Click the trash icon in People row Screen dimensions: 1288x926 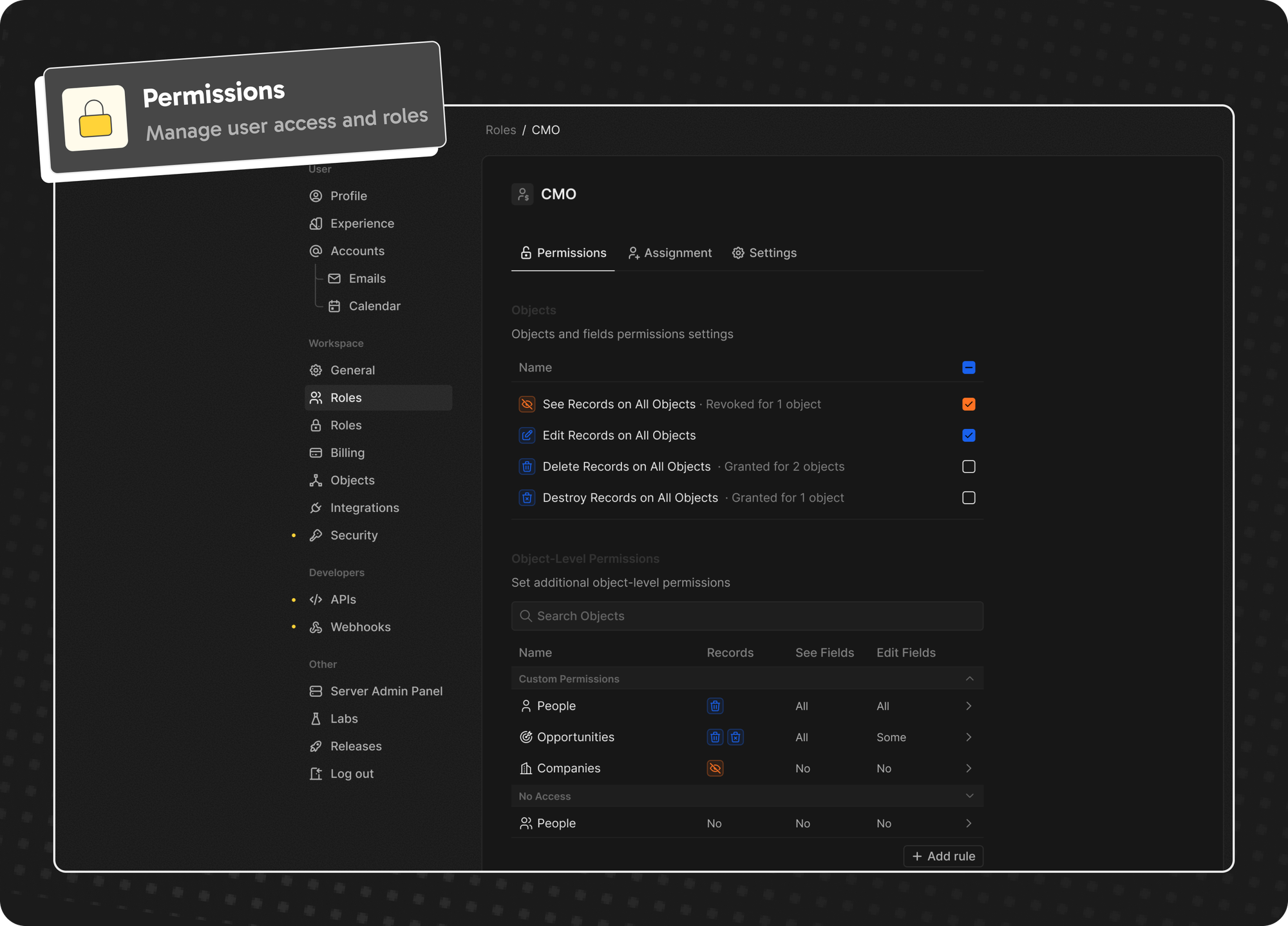tap(715, 706)
